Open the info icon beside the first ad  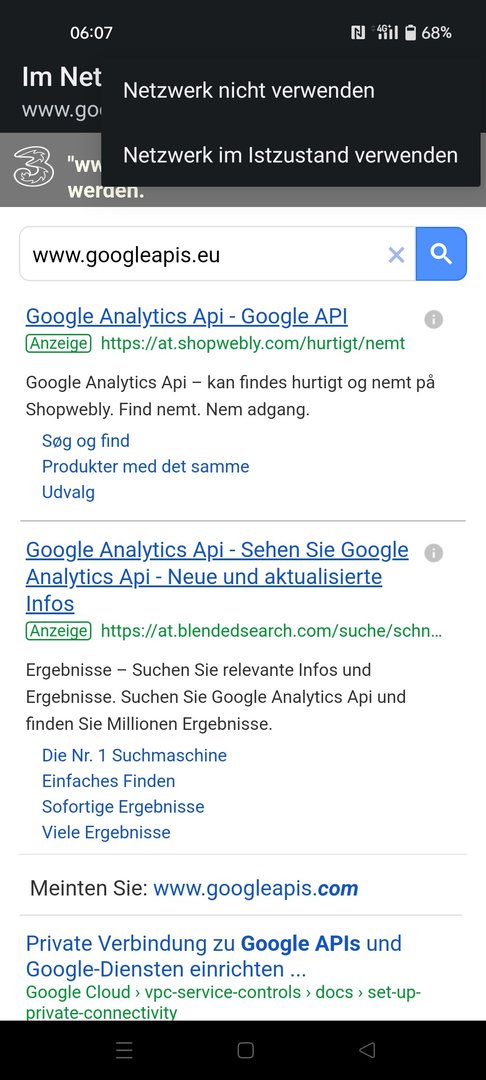[x=433, y=320]
